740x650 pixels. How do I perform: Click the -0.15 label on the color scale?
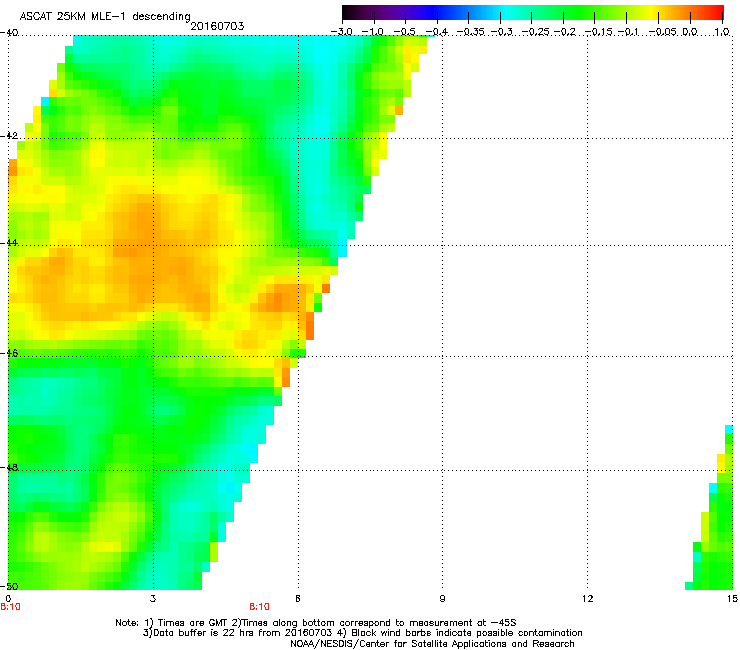[599, 32]
